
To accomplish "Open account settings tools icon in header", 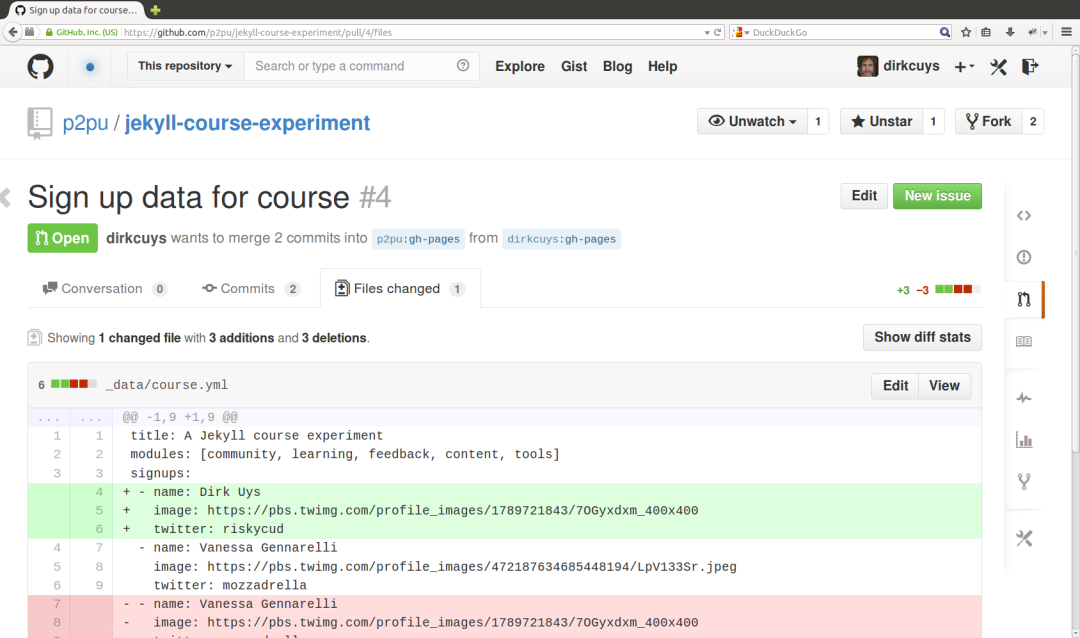I will click(x=998, y=67).
